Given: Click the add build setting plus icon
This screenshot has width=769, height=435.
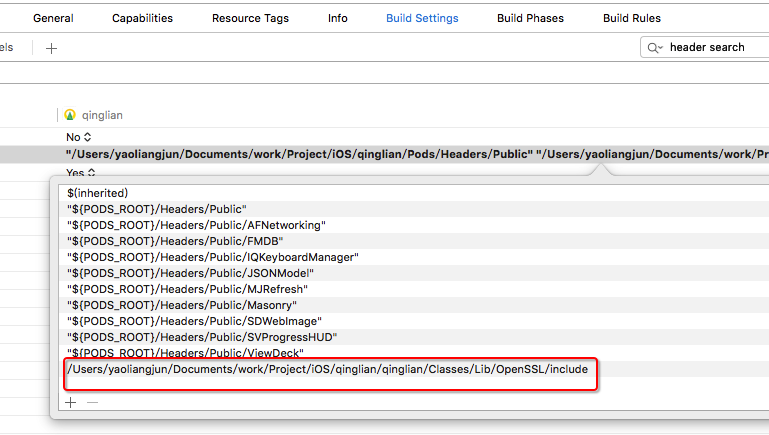Looking at the screenshot, I should pos(52,47).
